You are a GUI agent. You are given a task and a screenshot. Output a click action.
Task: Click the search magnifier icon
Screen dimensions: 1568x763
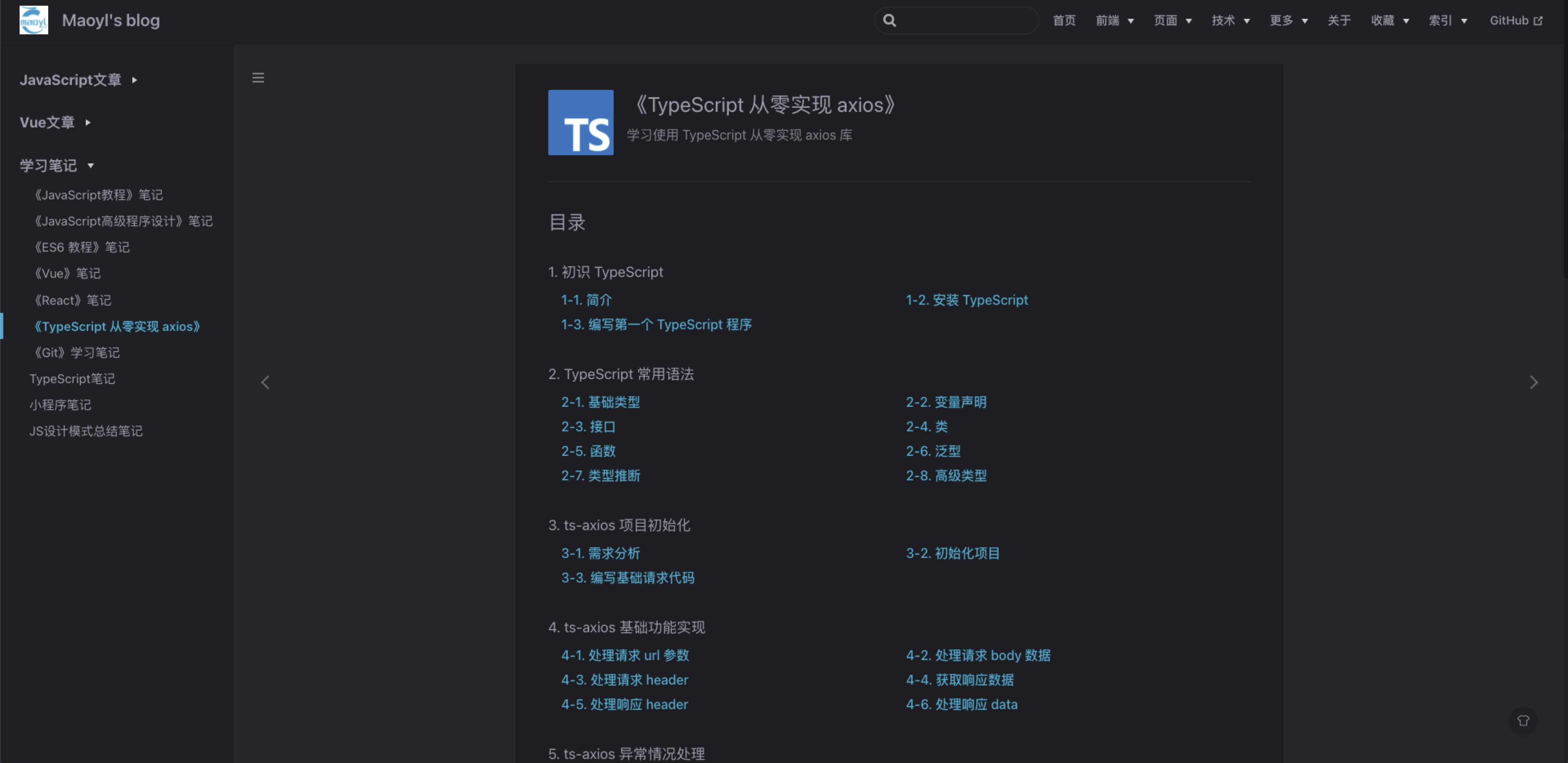pyautogui.click(x=889, y=20)
